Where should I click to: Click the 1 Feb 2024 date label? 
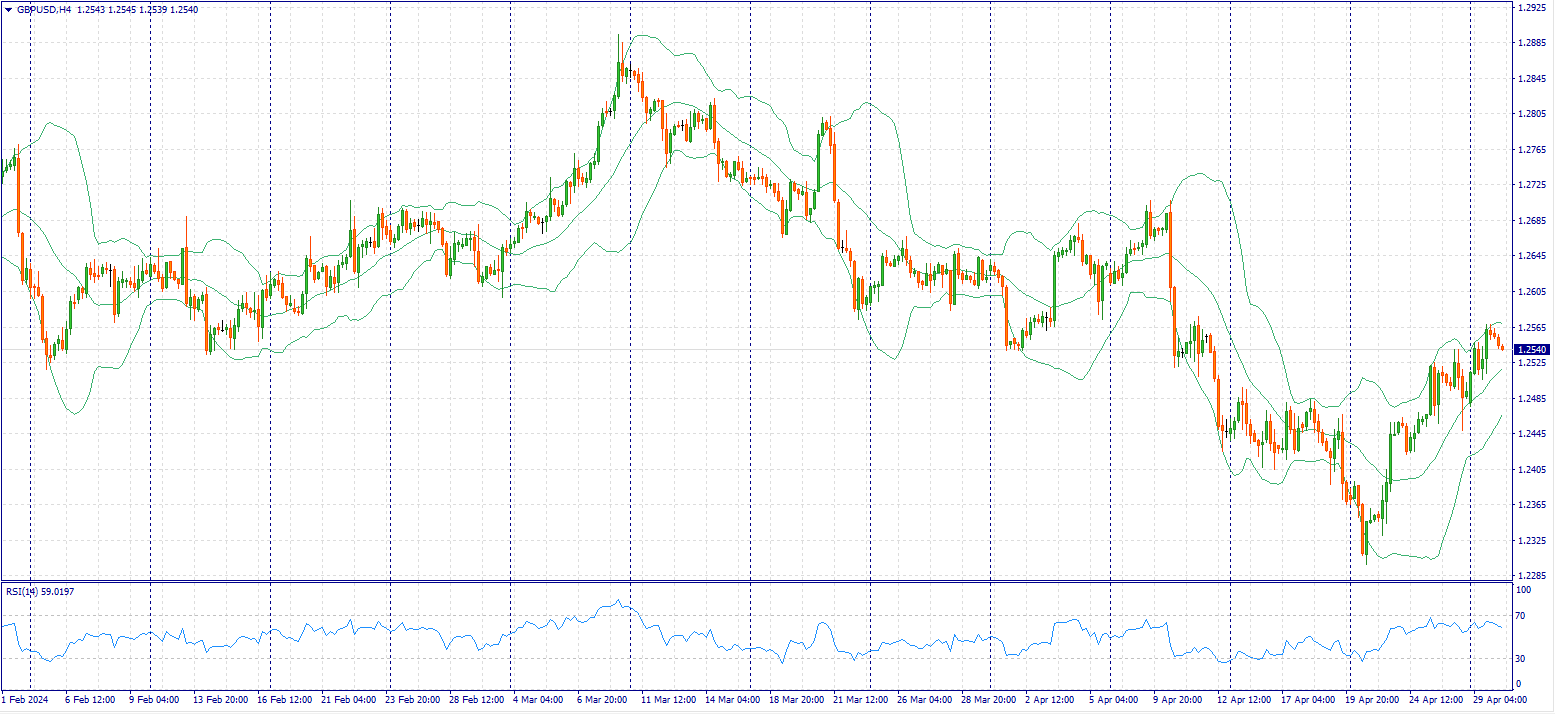pos(25,699)
